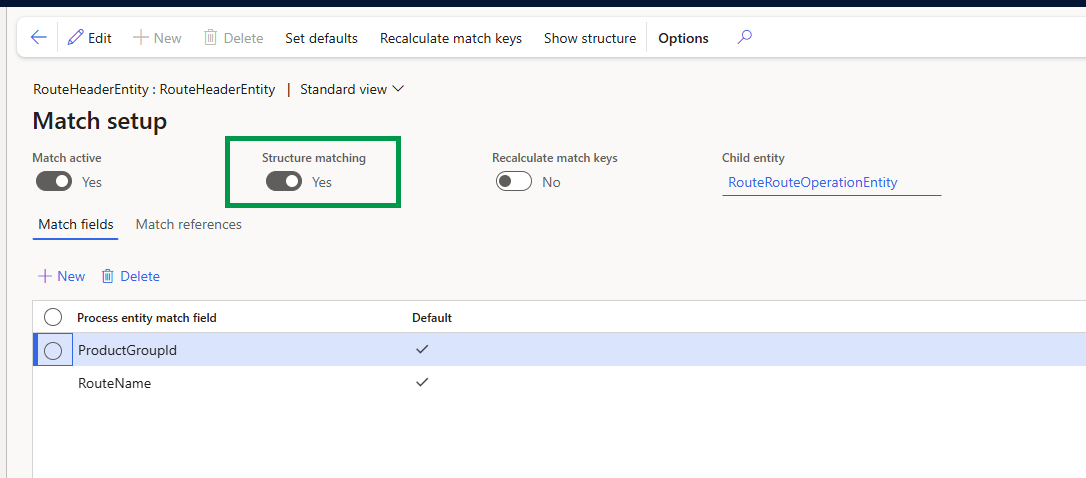Image resolution: width=1086 pixels, height=478 pixels.
Task: Switch to the Match fields tab
Action: pyautogui.click(x=75, y=224)
